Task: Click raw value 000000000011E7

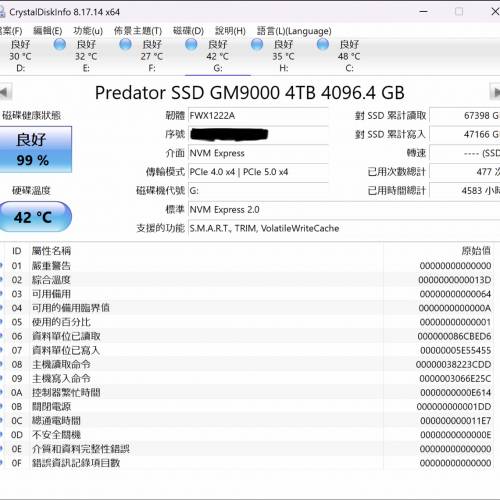Action: (x=455, y=421)
